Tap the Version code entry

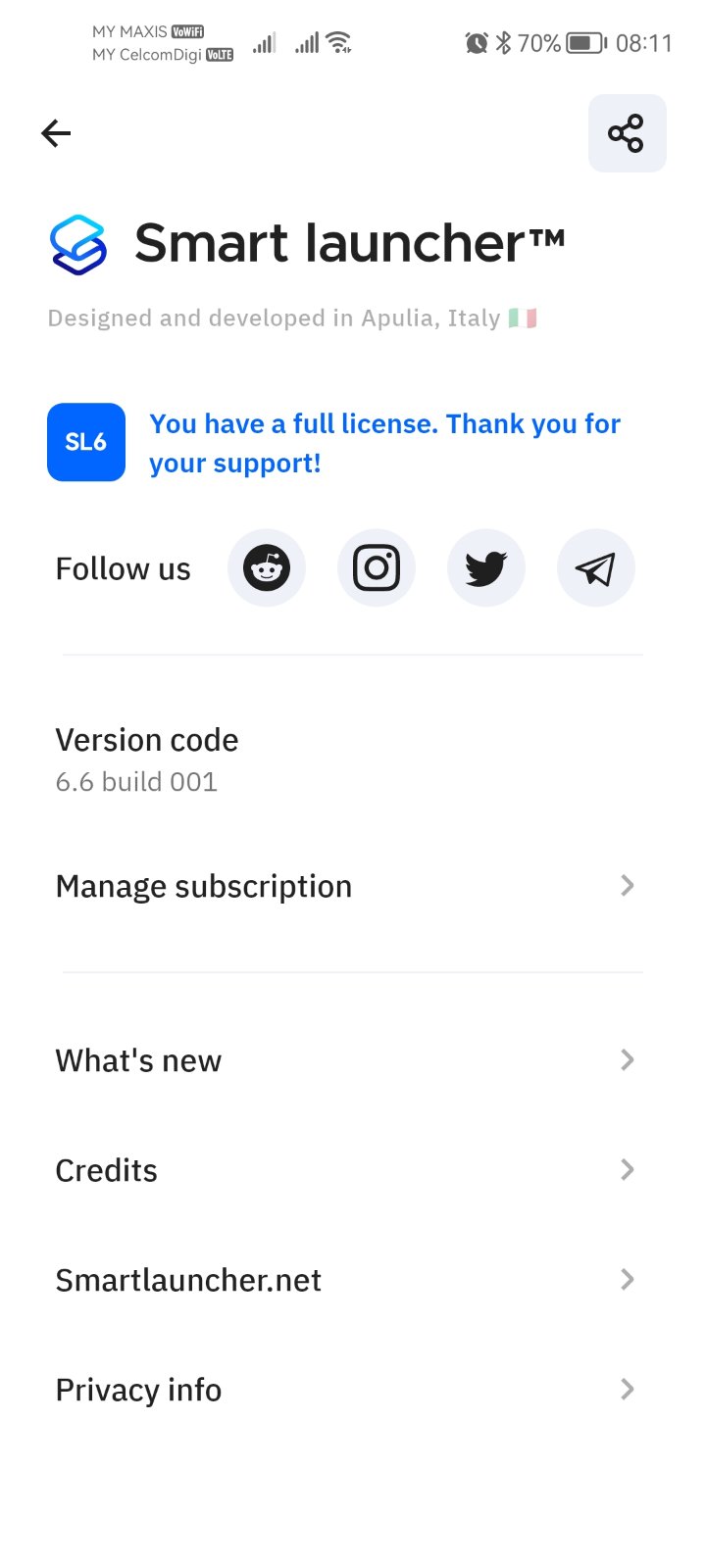147,759
